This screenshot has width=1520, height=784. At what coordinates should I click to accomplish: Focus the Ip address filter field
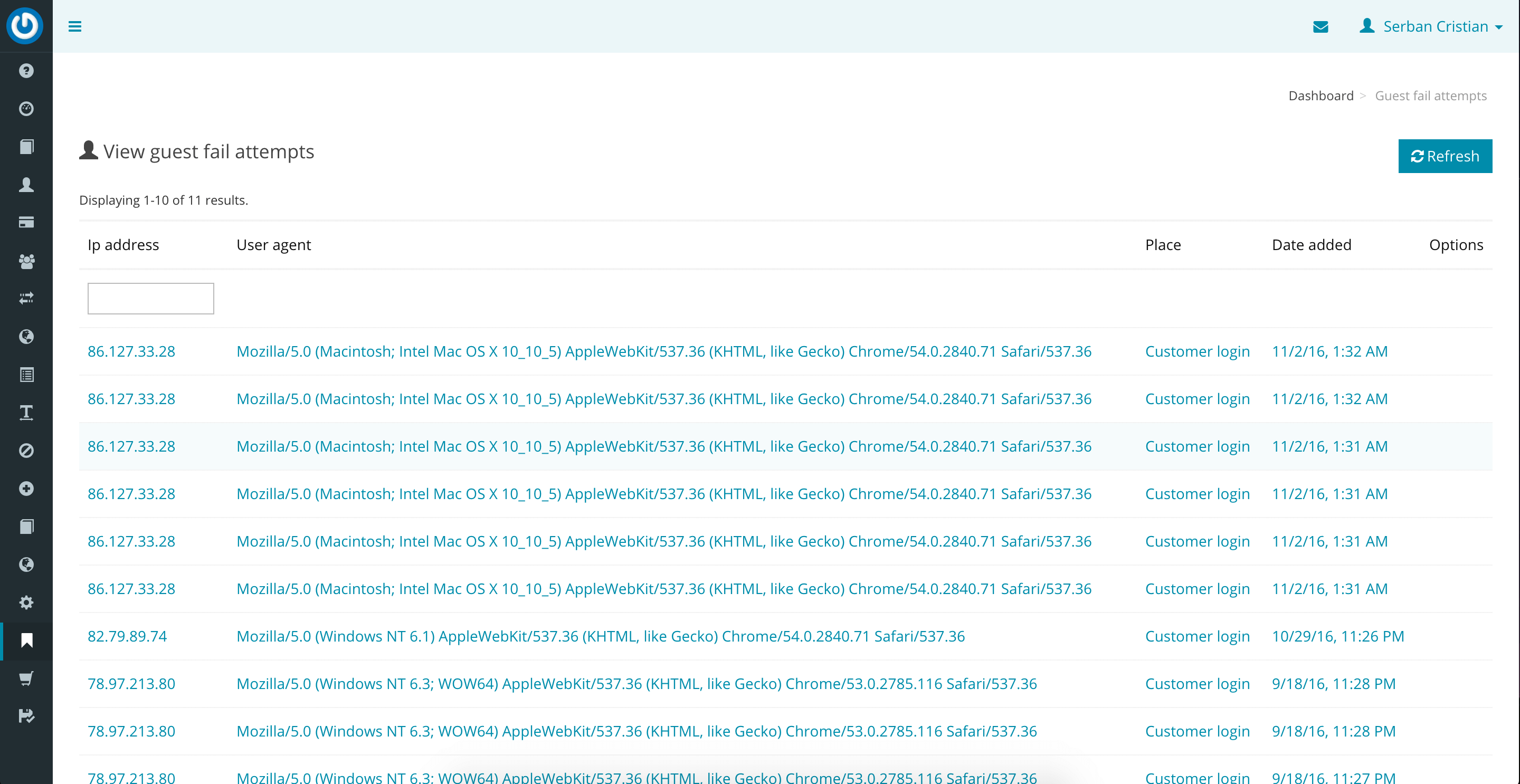coord(150,299)
